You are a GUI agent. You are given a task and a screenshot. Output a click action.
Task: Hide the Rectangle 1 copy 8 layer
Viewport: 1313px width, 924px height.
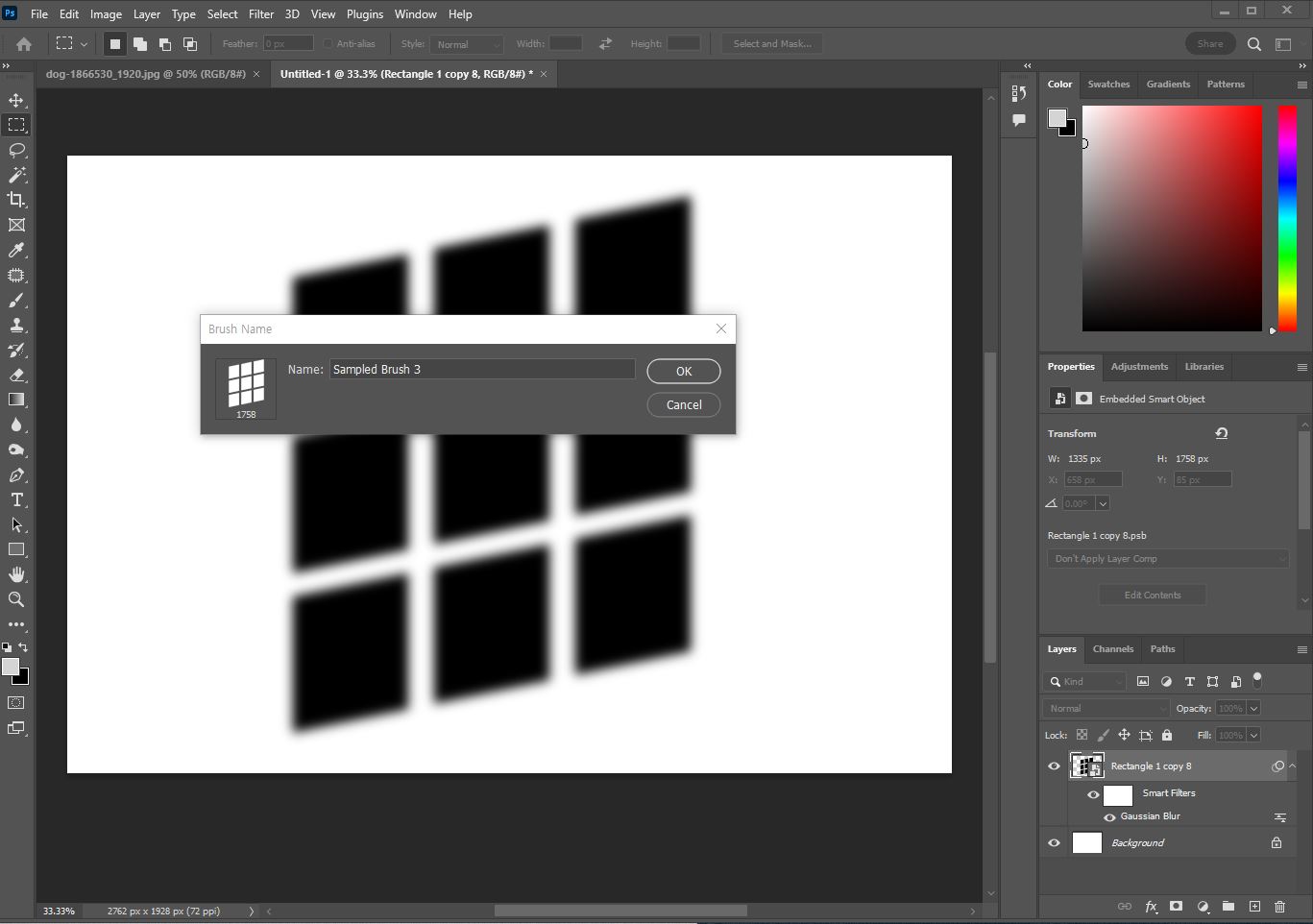1054,766
